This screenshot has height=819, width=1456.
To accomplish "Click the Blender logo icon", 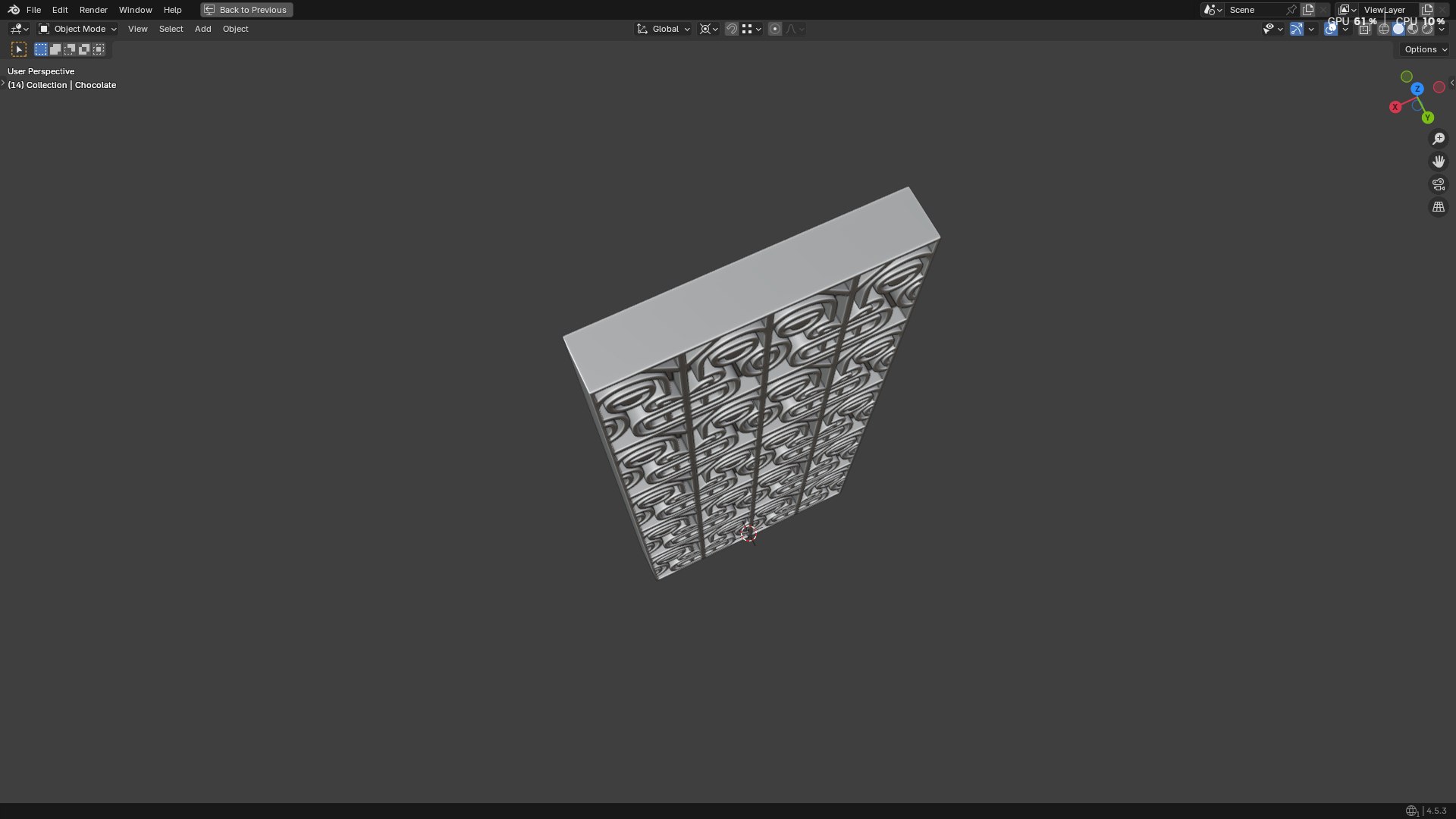I will point(14,10).
